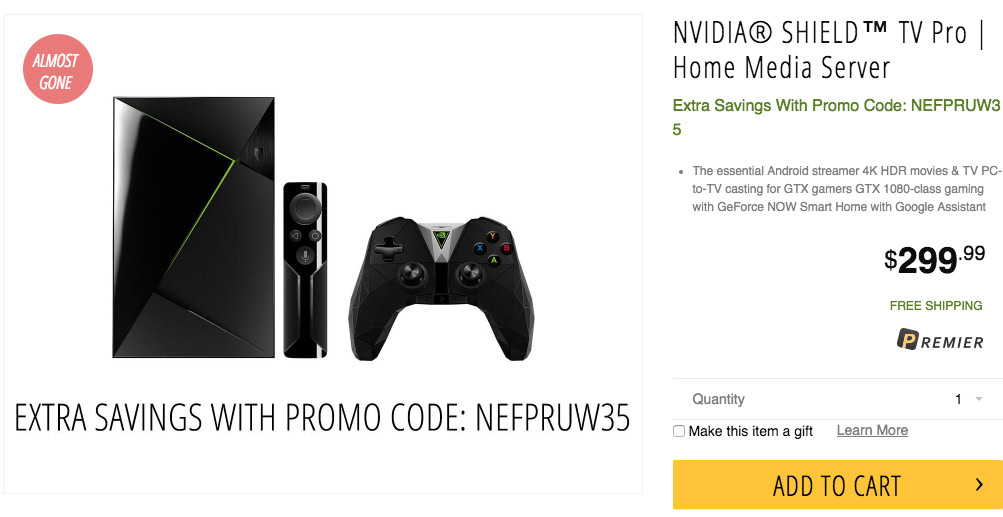Open the Learn More link
The image size is (1003, 517).
coord(872,430)
